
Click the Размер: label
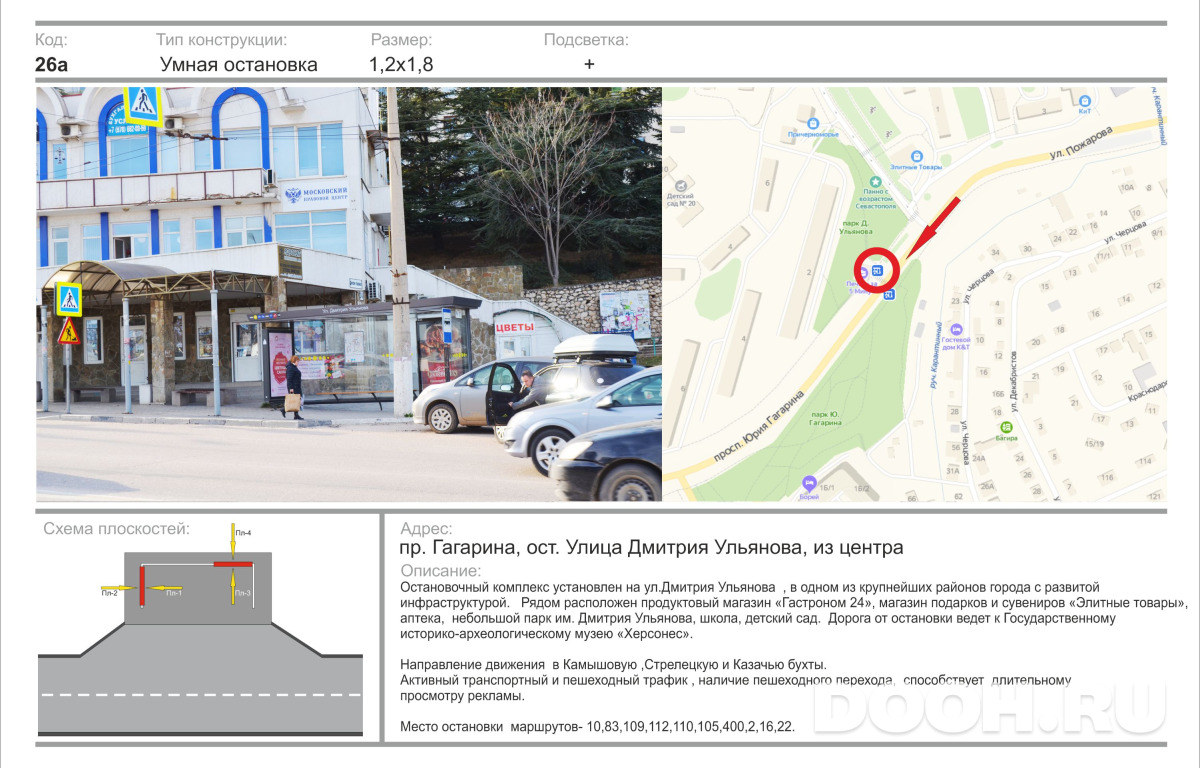(402, 40)
